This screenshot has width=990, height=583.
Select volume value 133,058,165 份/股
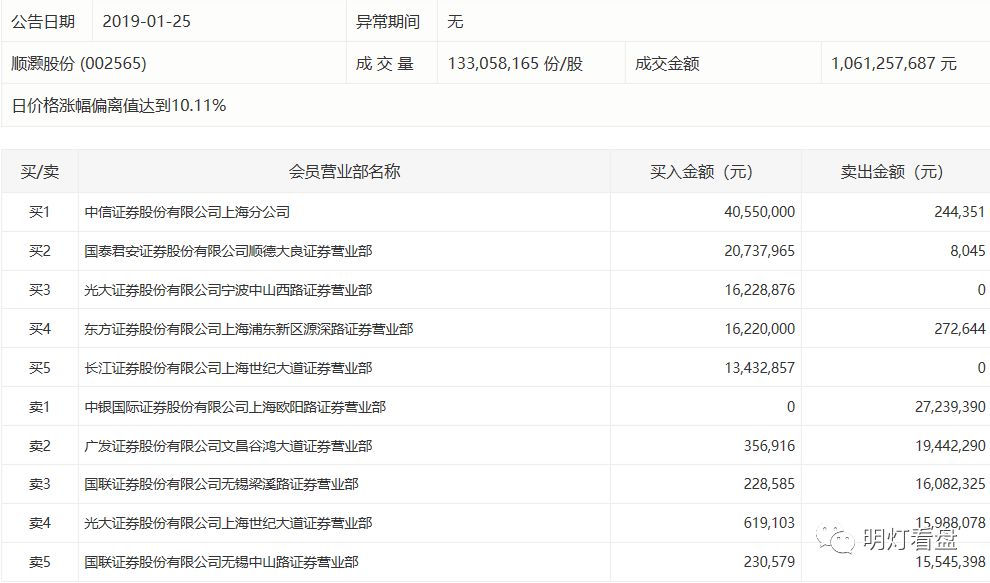(515, 63)
